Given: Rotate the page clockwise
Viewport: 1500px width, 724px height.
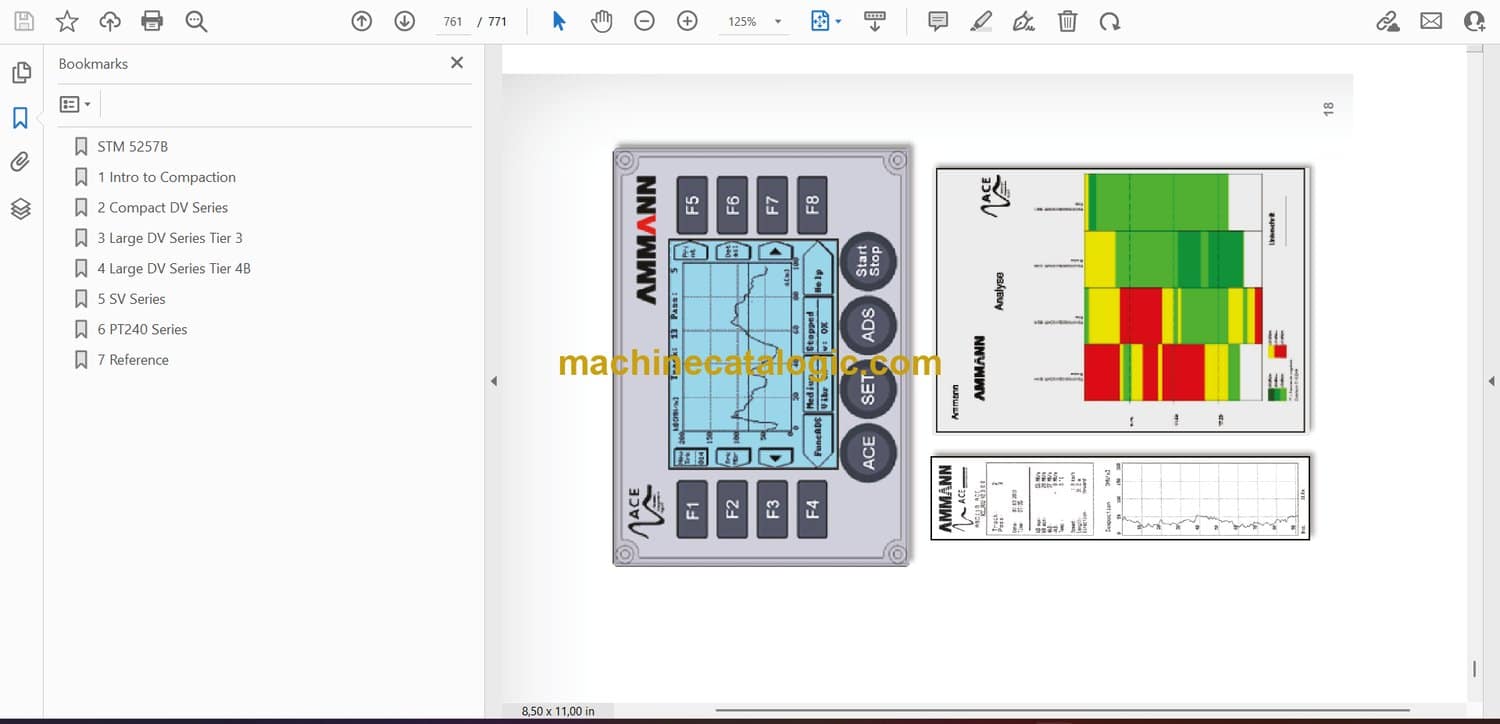Looking at the screenshot, I should coord(1109,21).
